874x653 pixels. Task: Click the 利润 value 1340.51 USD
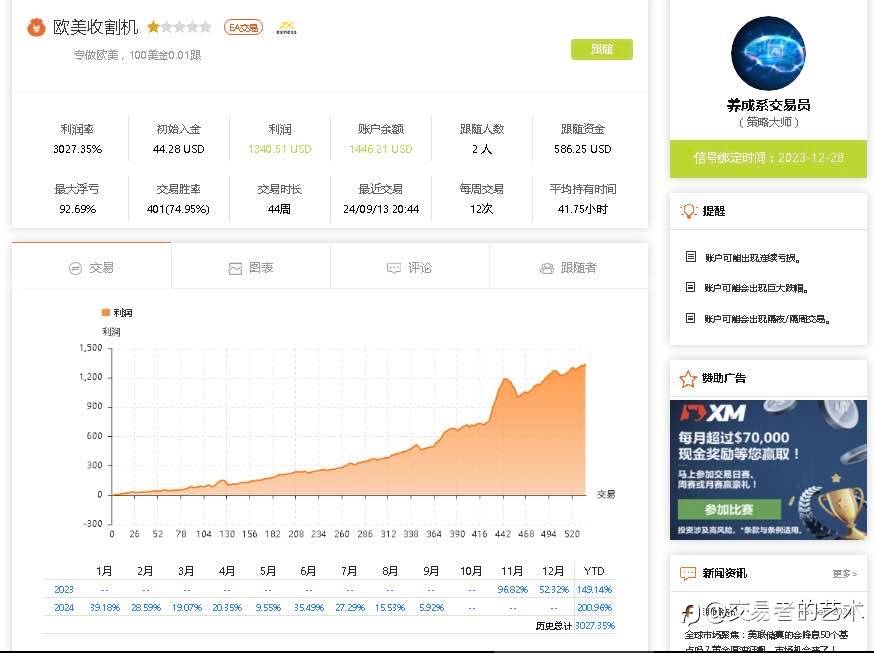click(x=280, y=149)
